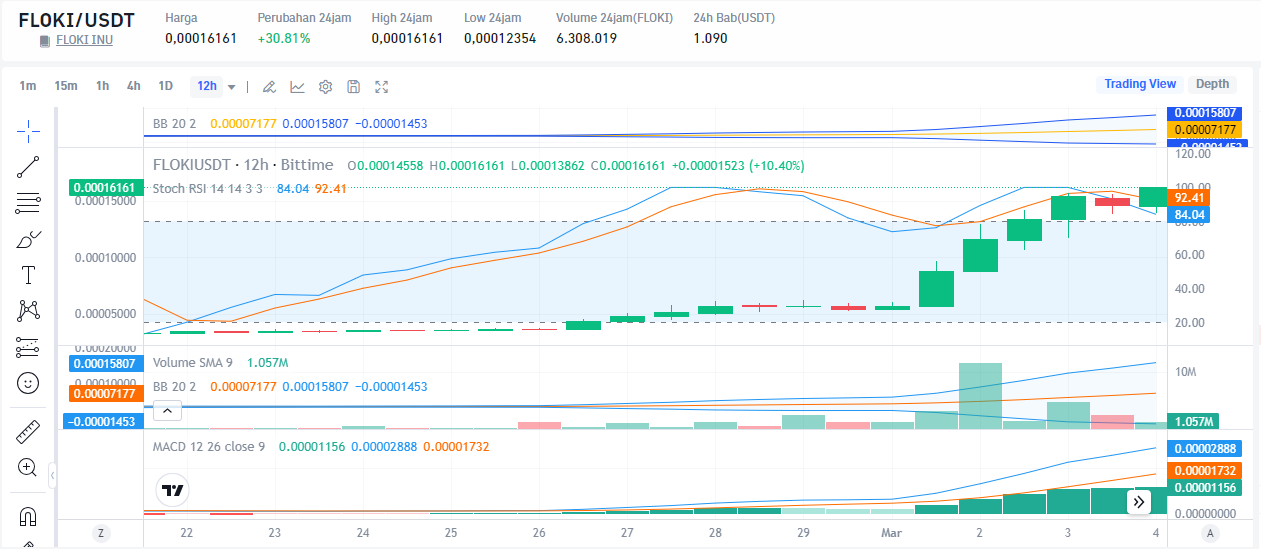This screenshot has width=1261, height=549.
Task: Select the crosshair cursor tool
Action: click(28, 129)
